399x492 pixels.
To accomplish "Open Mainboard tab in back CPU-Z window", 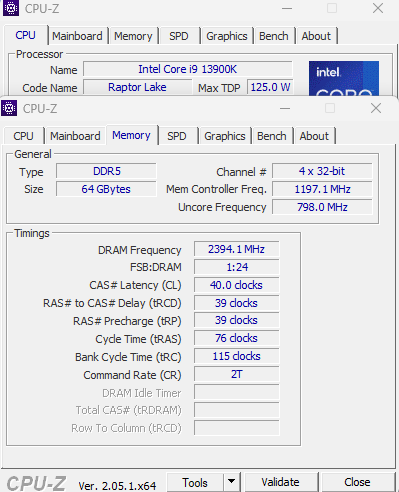I will [x=77, y=36].
